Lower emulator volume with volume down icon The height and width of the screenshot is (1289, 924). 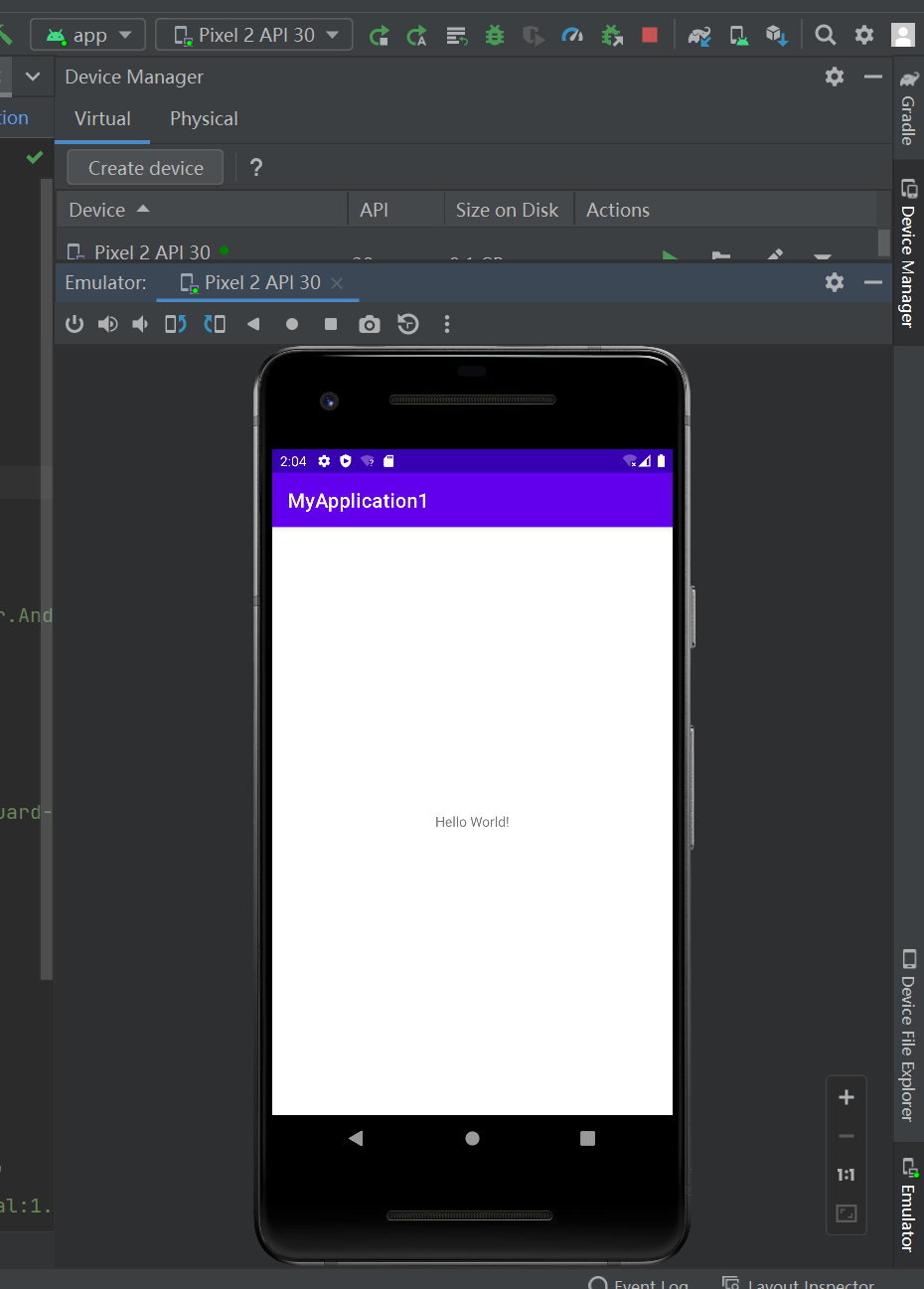click(141, 324)
